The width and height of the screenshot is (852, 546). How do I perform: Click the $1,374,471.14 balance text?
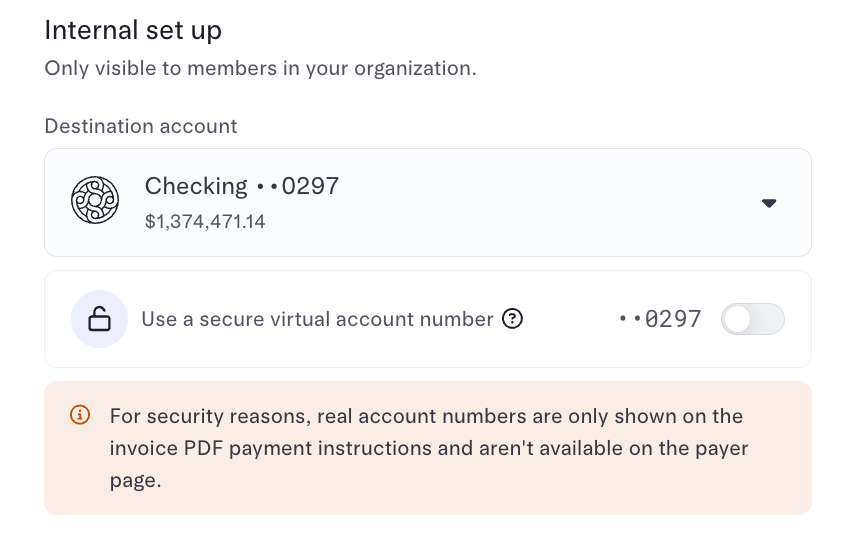(205, 222)
